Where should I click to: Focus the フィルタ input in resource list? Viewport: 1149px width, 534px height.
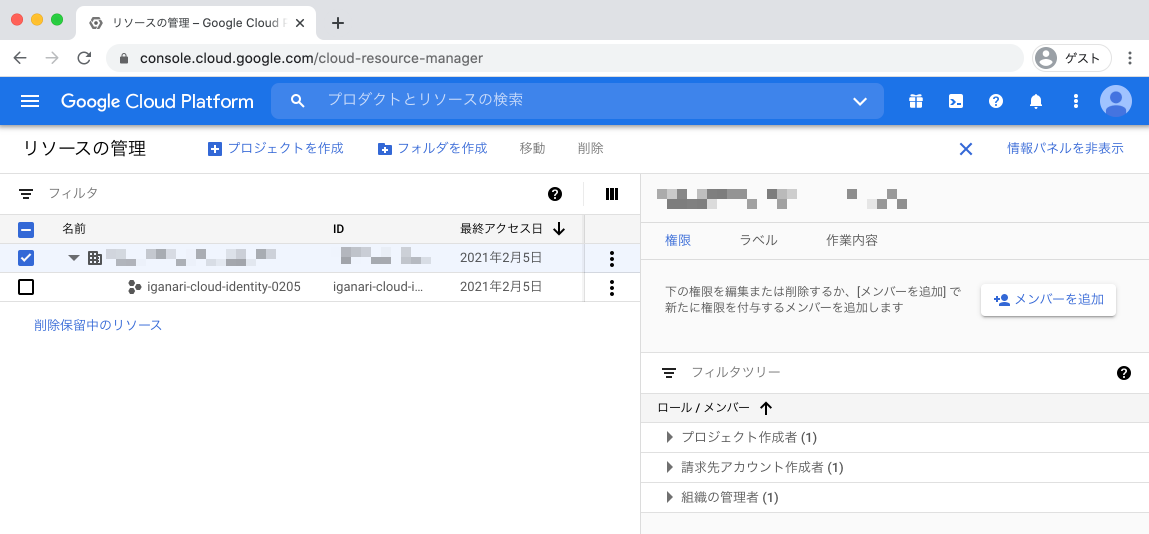pyautogui.click(x=293, y=194)
